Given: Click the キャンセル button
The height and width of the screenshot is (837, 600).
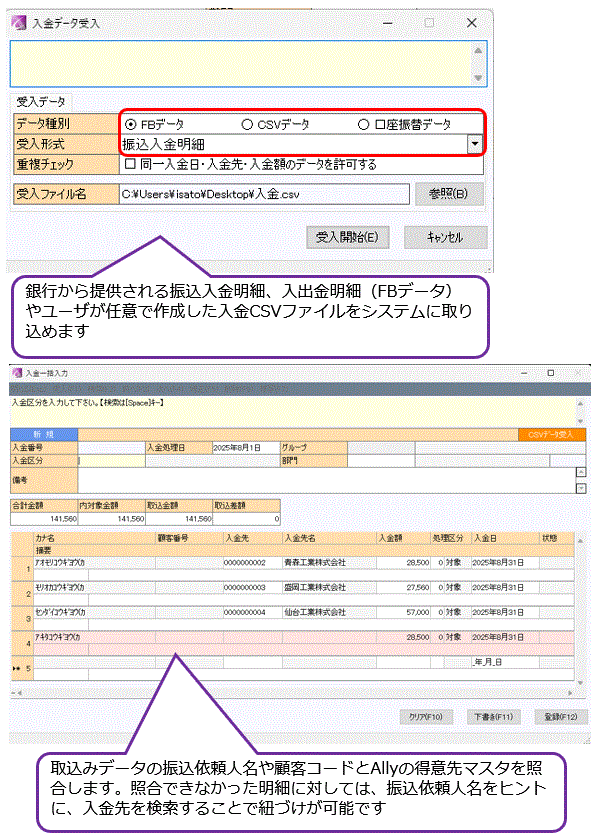Looking at the screenshot, I should click(445, 238).
